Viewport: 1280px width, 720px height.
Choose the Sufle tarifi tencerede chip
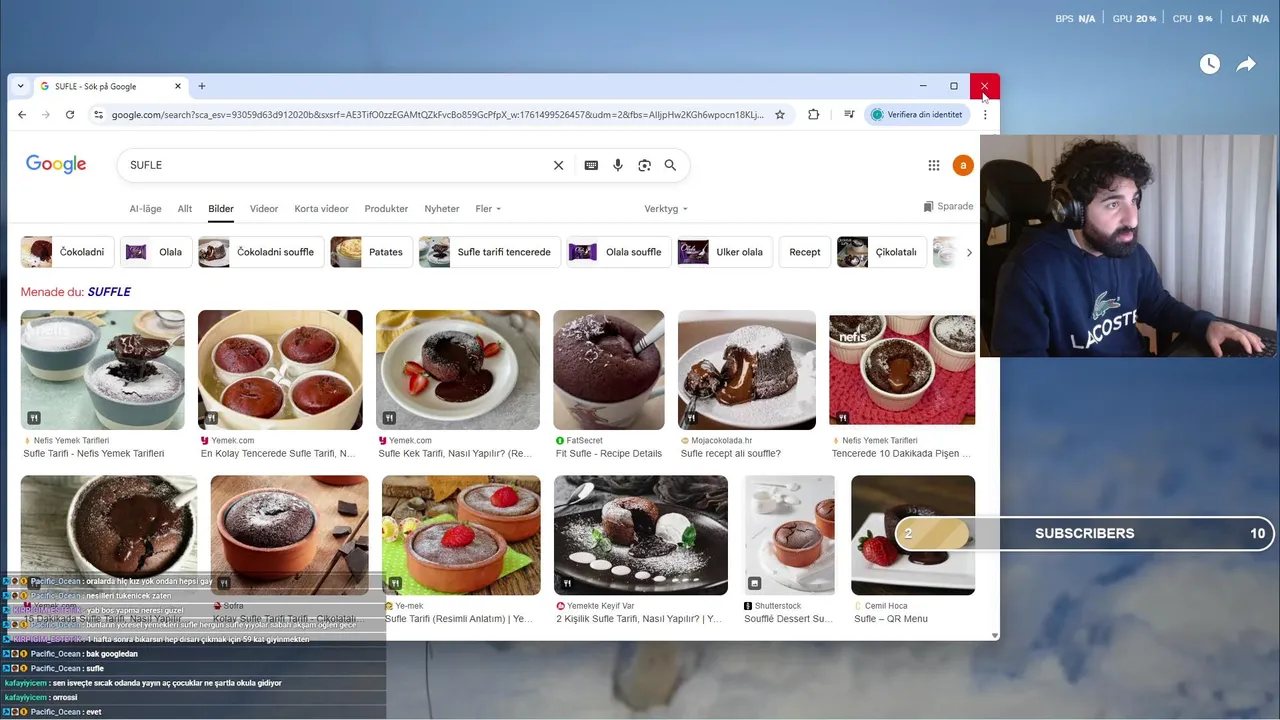pos(490,252)
